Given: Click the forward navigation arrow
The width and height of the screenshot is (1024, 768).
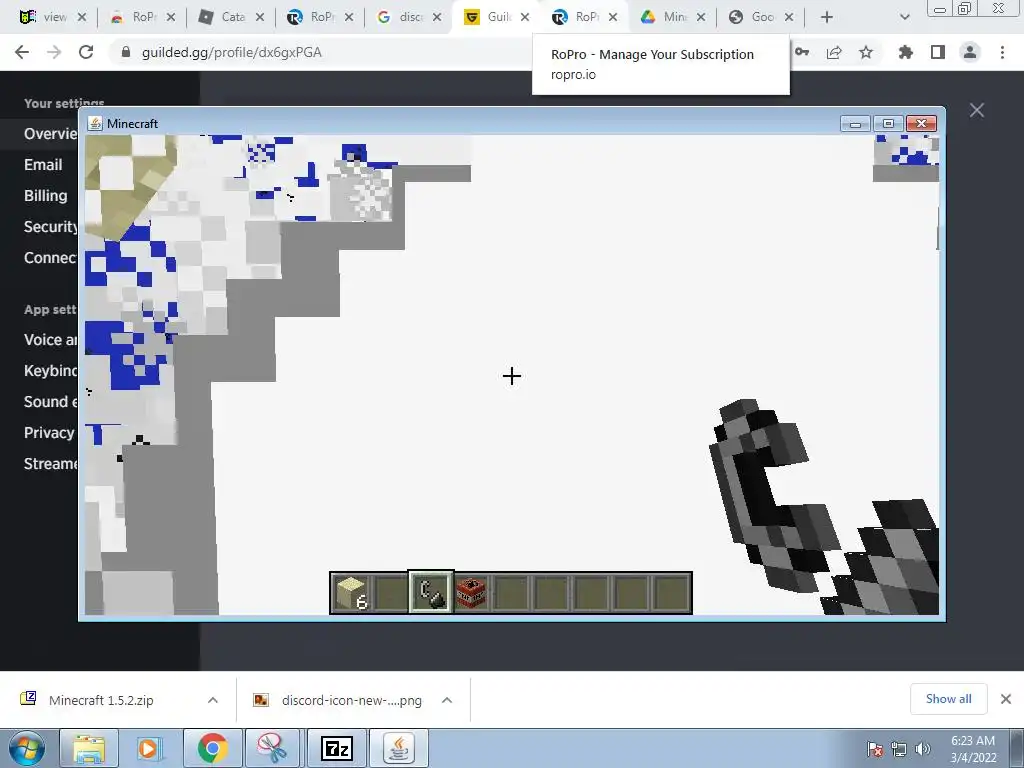Looking at the screenshot, I should [54, 52].
